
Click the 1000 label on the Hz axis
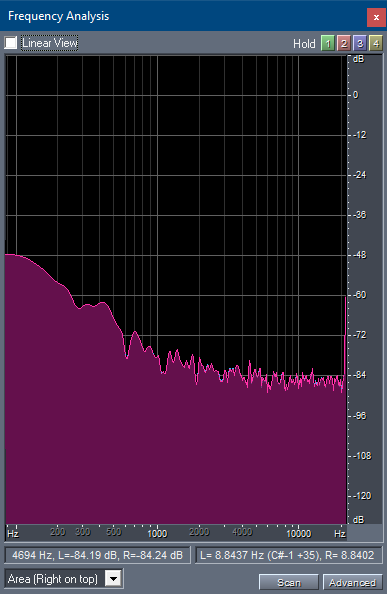click(x=157, y=533)
